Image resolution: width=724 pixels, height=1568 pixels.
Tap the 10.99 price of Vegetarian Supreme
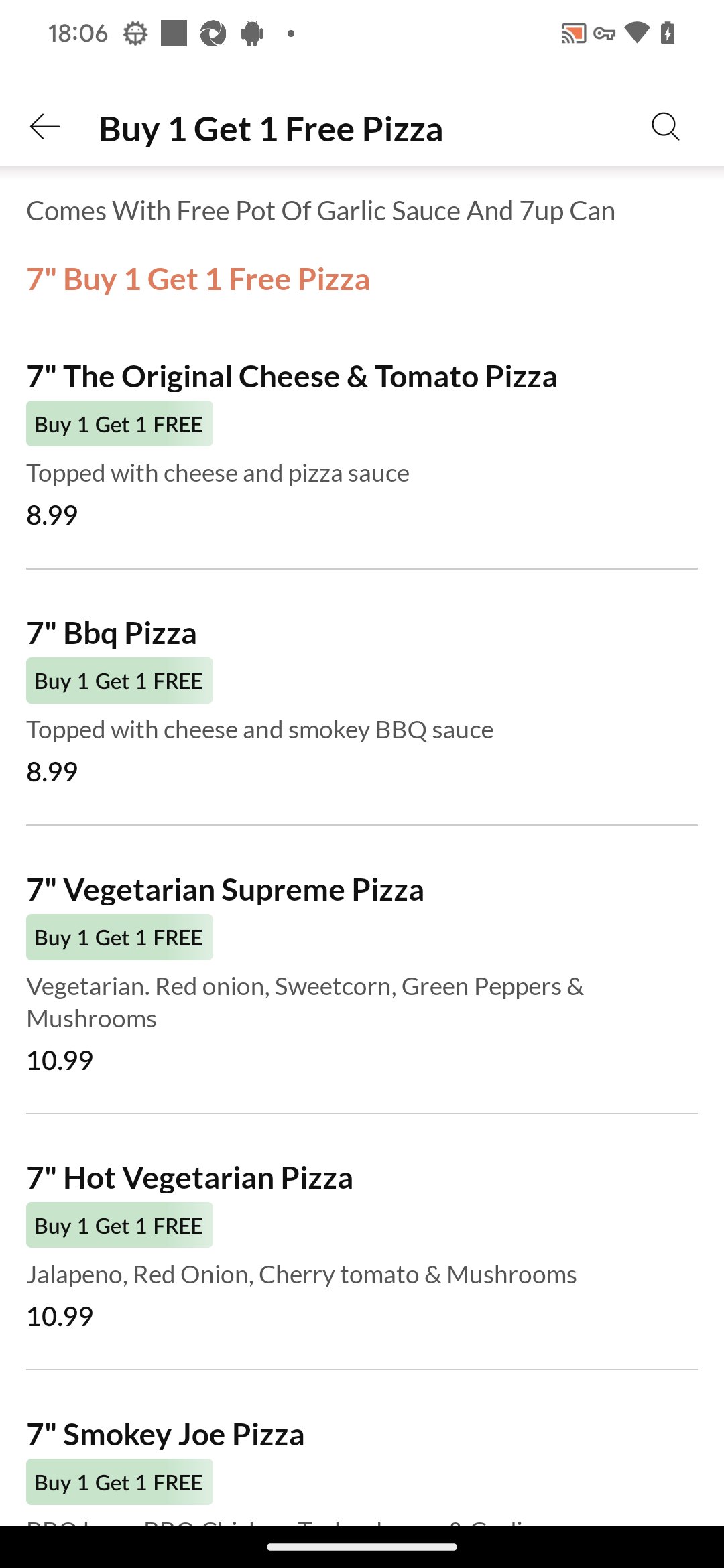(60, 1060)
